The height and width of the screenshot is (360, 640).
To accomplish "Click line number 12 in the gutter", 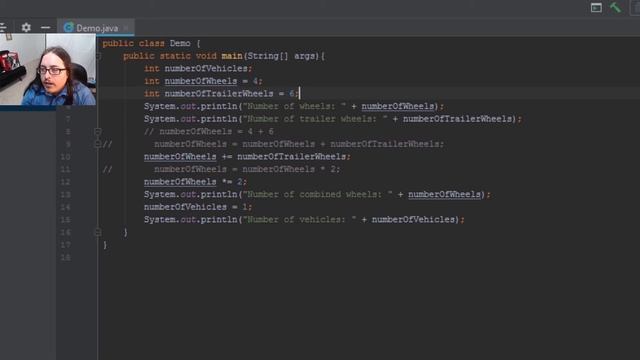I will pos(65,182).
